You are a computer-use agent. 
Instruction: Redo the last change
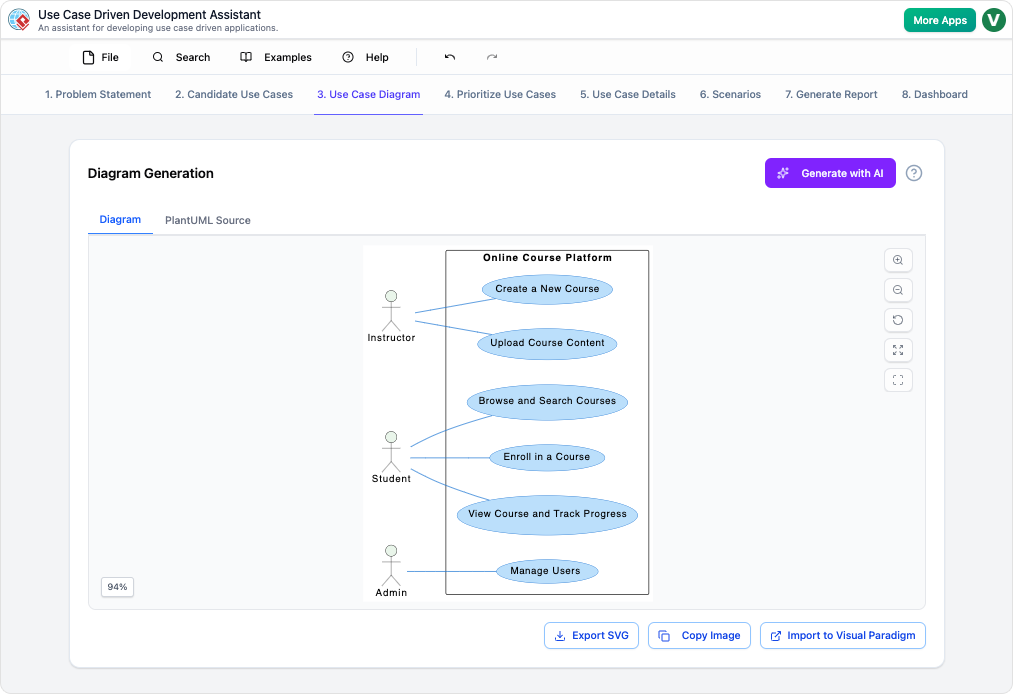(491, 57)
